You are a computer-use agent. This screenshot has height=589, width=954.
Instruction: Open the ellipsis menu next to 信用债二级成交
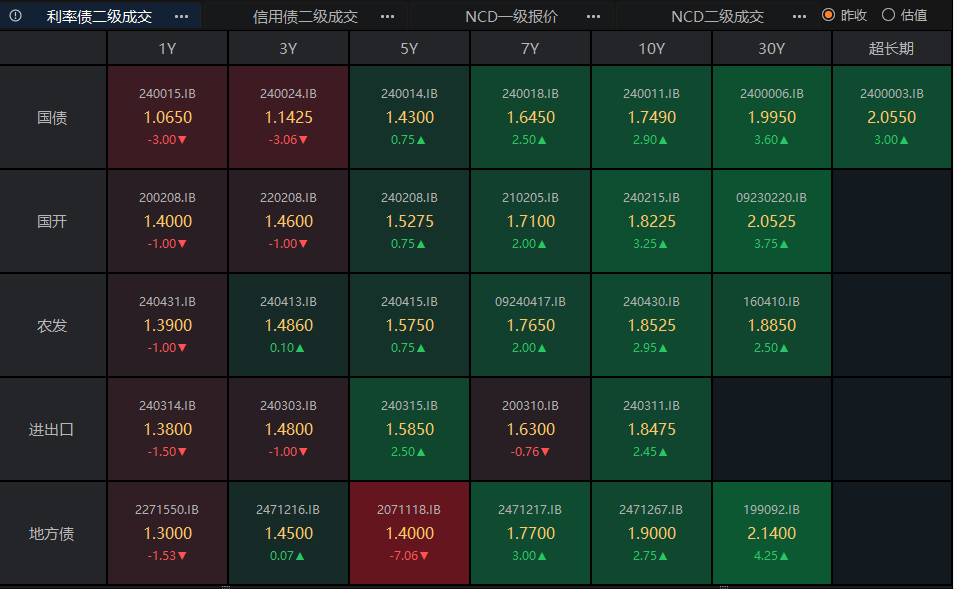[x=387, y=16]
